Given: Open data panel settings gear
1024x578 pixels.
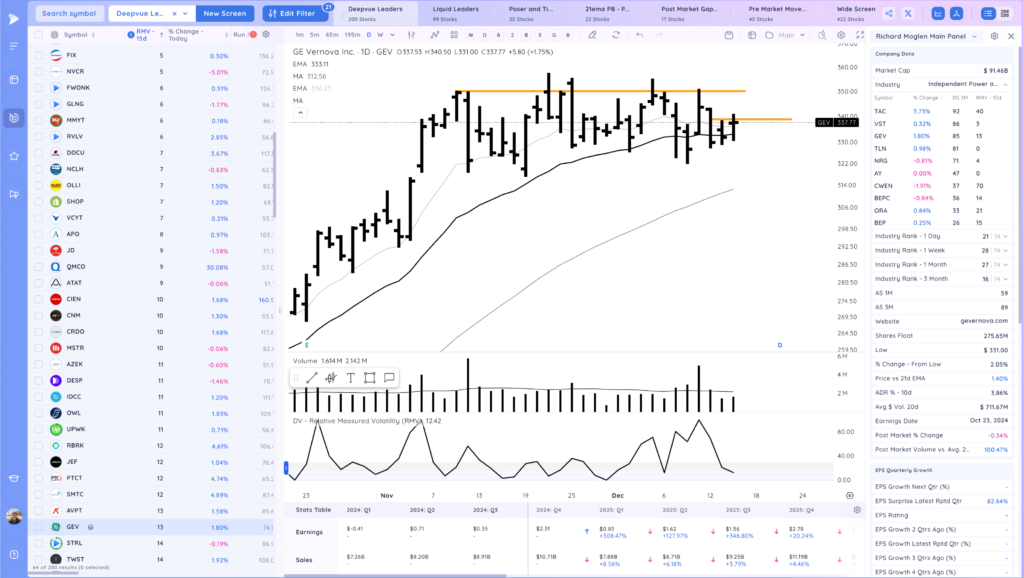Looking at the screenshot, I should pos(994,37).
